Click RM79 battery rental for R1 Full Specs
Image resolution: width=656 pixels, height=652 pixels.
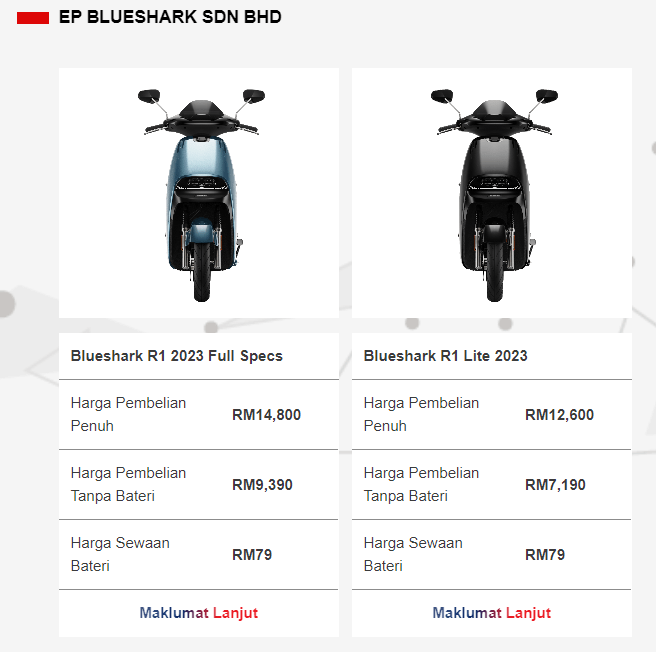[x=252, y=554]
